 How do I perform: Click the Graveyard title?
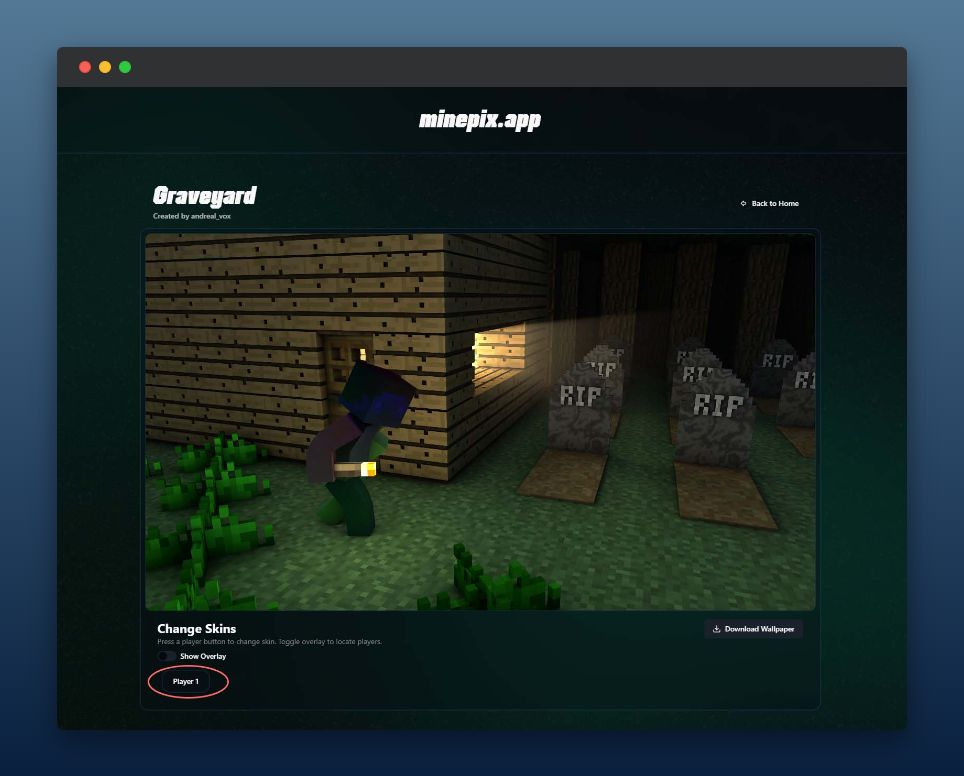point(205,196)
